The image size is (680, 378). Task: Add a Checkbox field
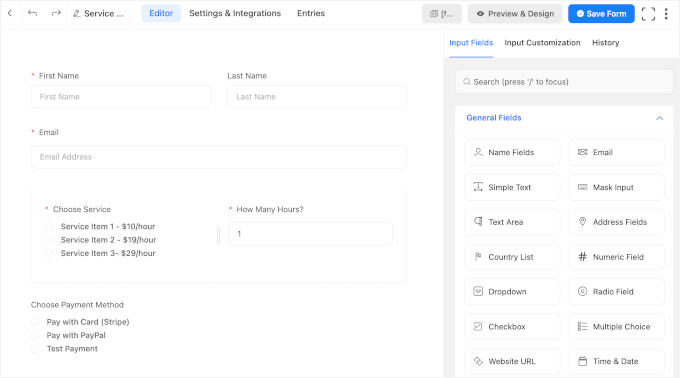(x=512, y=326)
